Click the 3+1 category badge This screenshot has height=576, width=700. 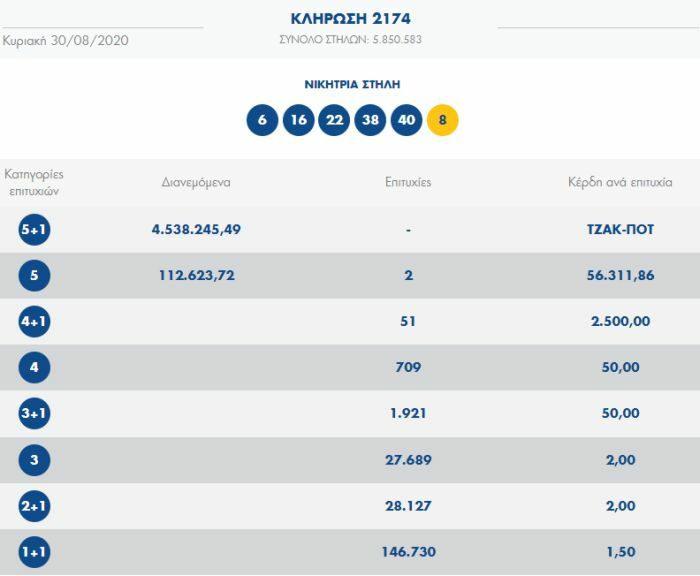pyautogui.click(x=34, y=414)
